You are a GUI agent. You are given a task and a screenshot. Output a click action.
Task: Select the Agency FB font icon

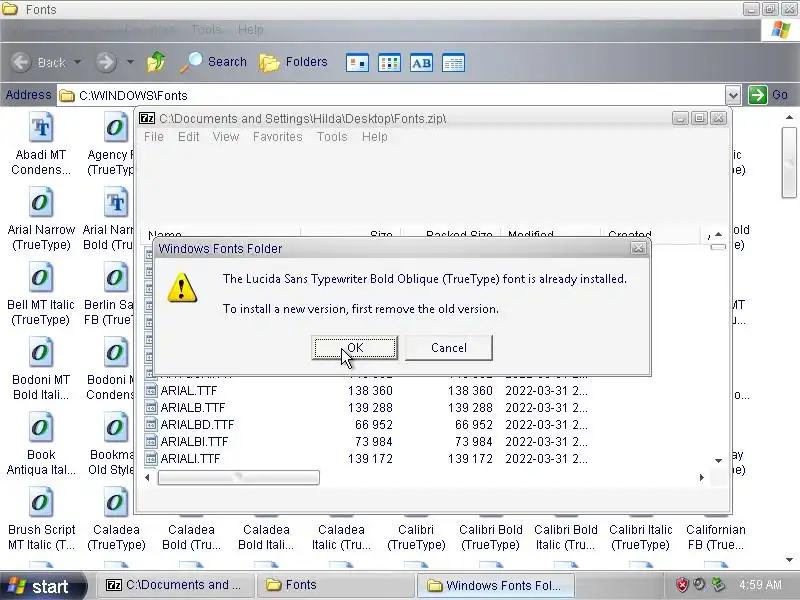tap(116, 128)
